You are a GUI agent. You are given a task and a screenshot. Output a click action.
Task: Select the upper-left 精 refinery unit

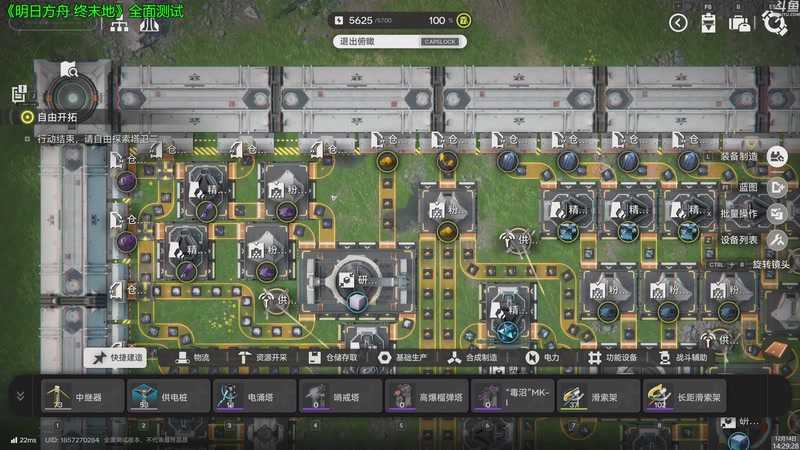(x=206, y=190)
